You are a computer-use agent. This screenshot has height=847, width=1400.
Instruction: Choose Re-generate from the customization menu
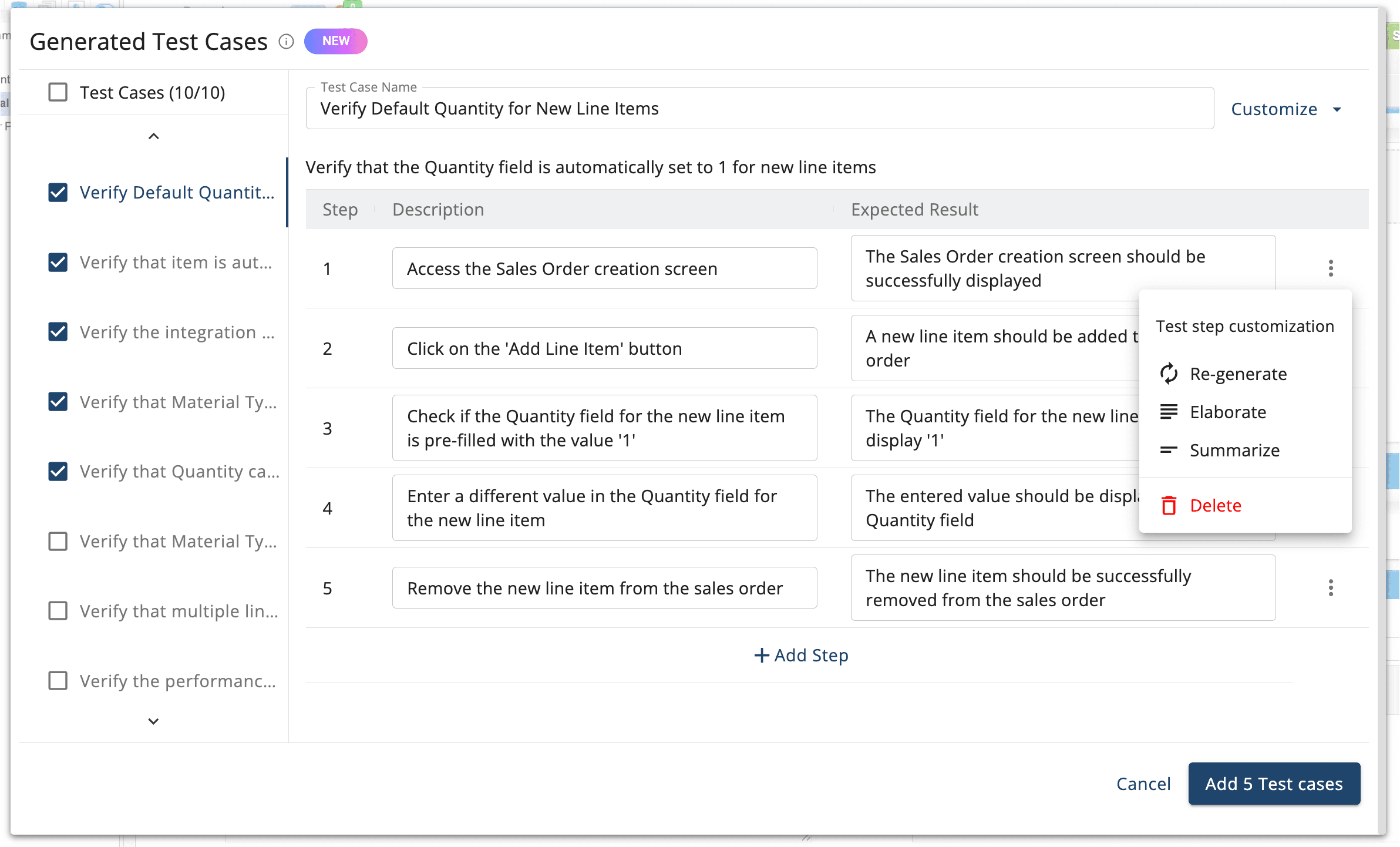tap(1238, 374)
